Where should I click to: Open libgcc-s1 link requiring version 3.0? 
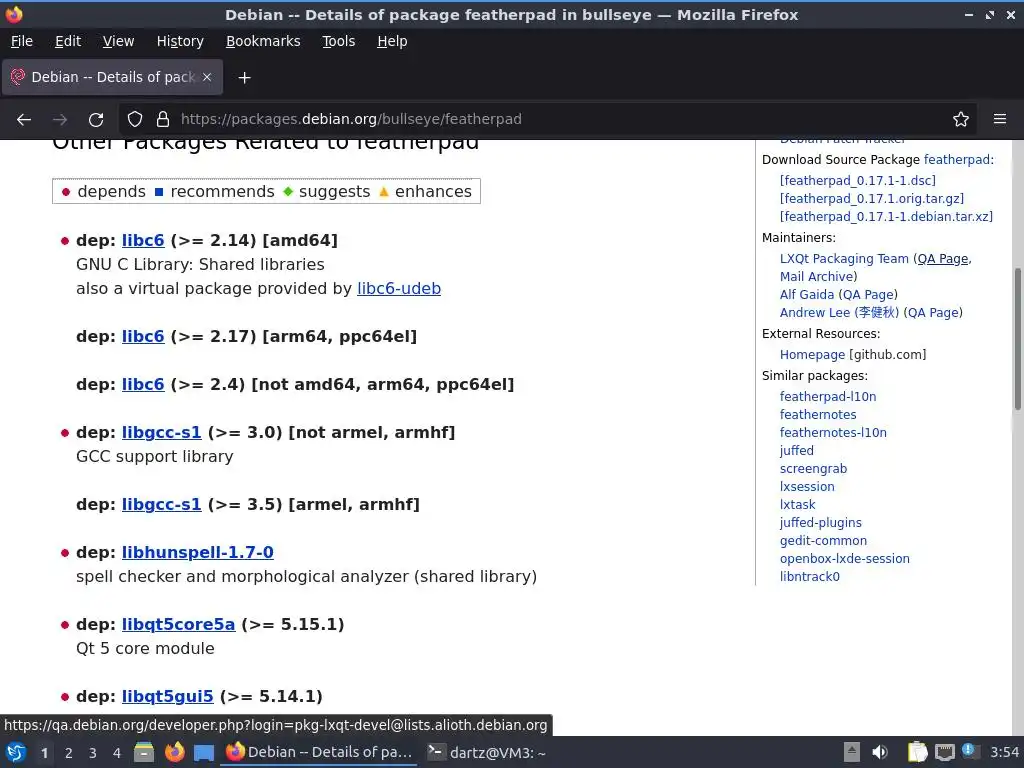[x=161, y=432]
